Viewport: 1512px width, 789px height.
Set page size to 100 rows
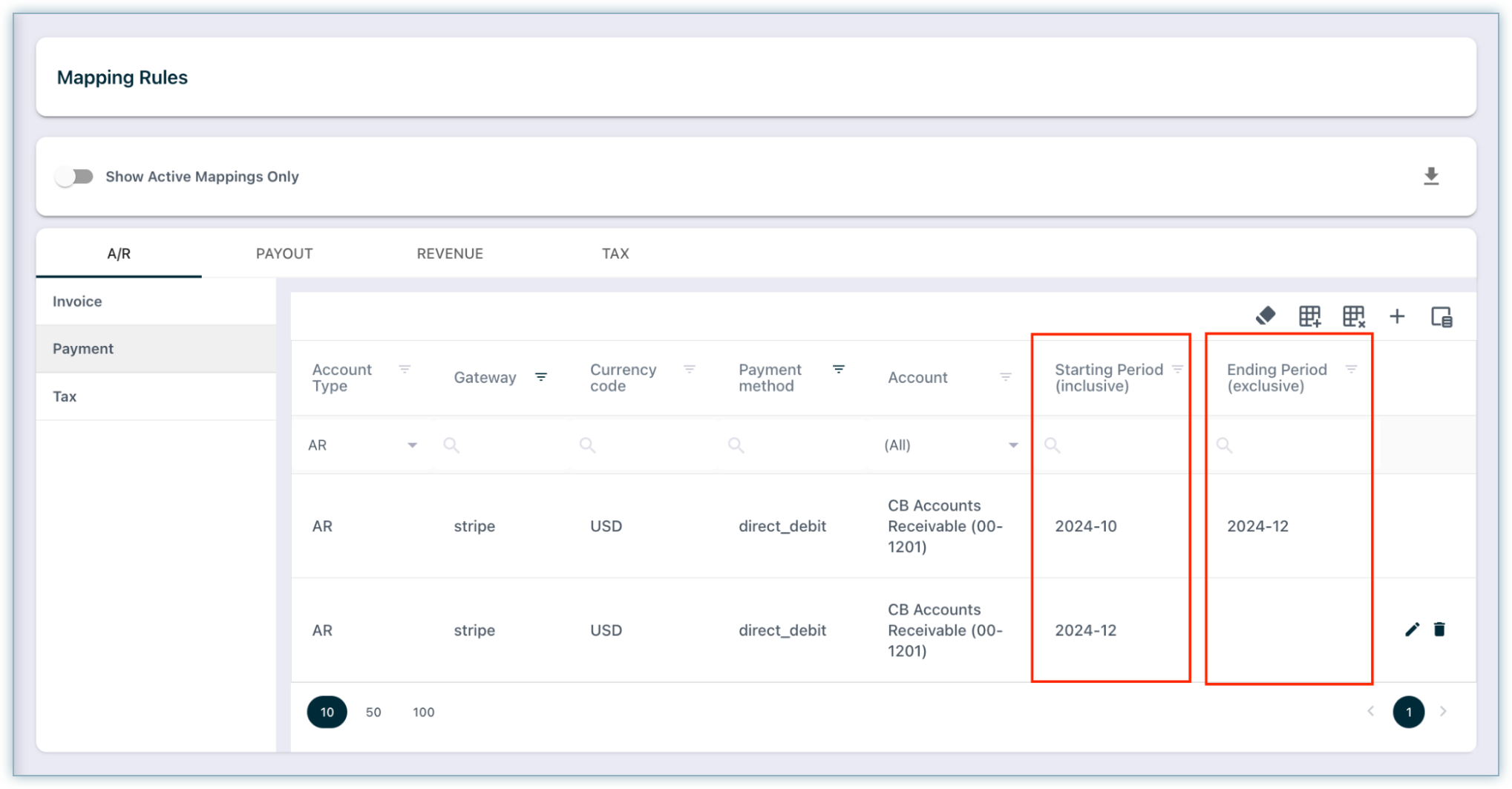(x=423, y=713)
